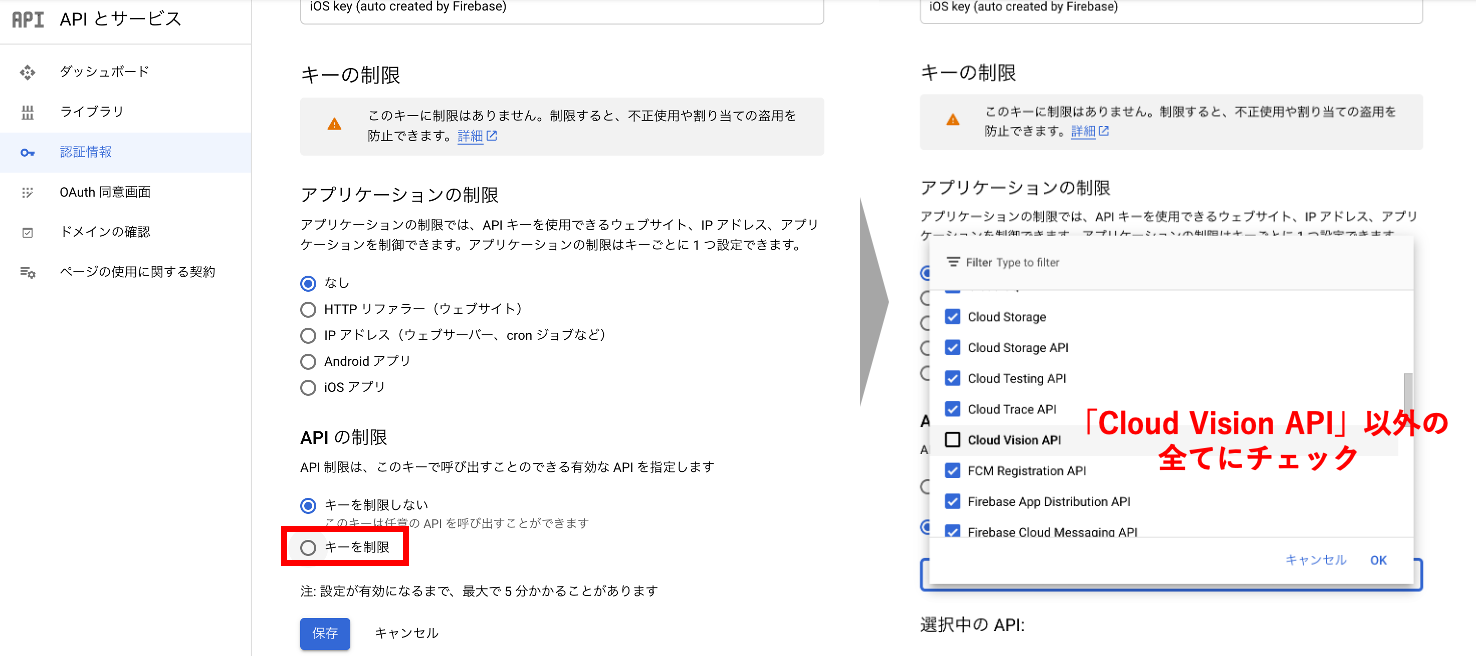Select the キーを制限 radio button
Screen dimensions: 1477x656
(308, 547)
